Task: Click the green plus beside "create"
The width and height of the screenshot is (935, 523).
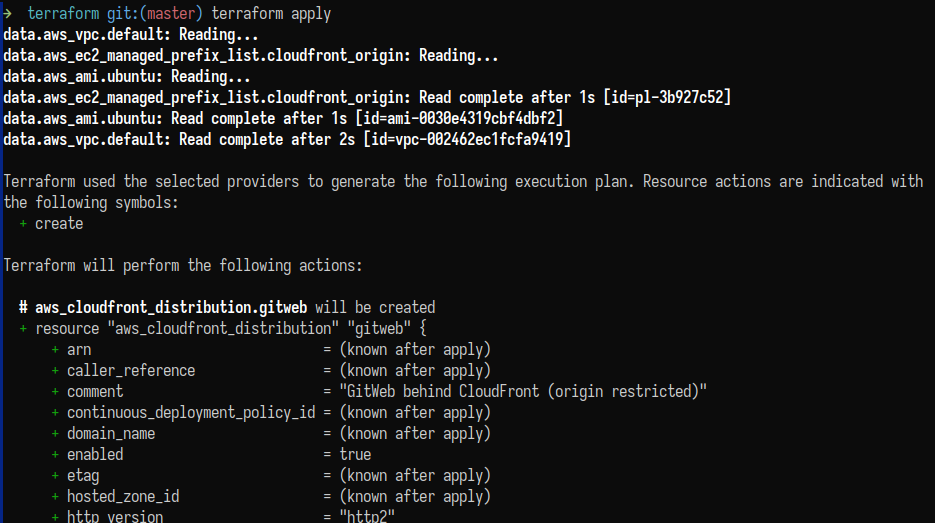Action: [23, 224]
